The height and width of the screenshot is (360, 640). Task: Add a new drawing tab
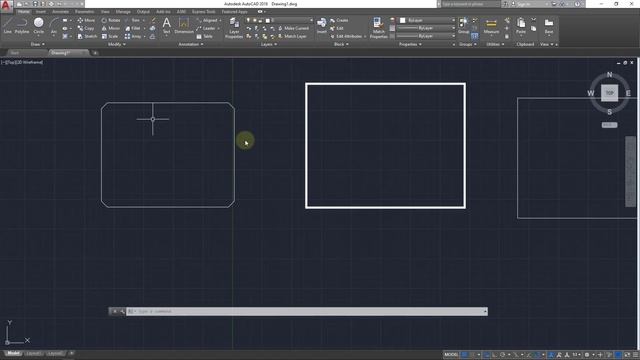(95, 53)
